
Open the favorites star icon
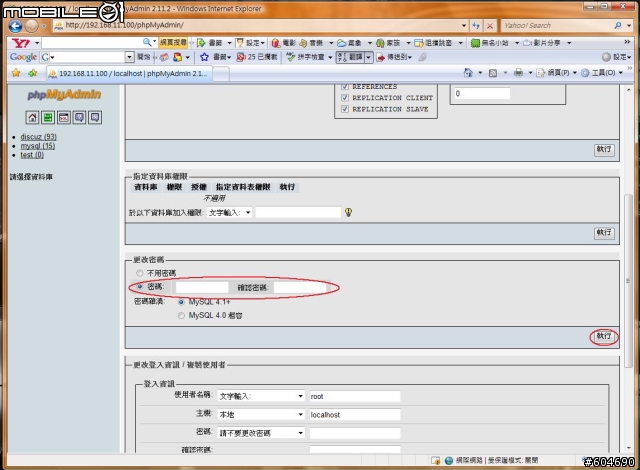tap(16, 73)
